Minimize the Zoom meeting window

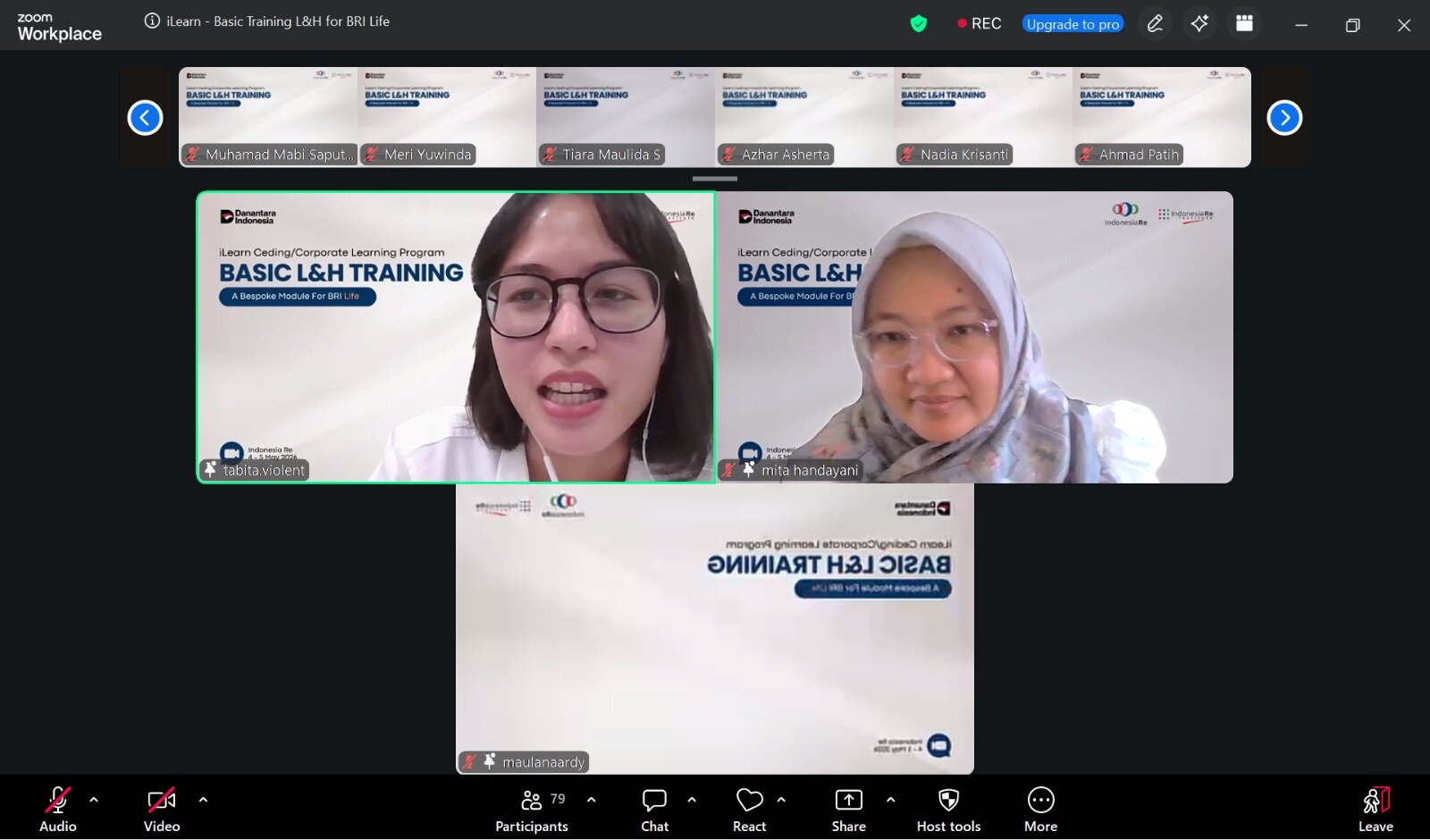pos(1301,25)
